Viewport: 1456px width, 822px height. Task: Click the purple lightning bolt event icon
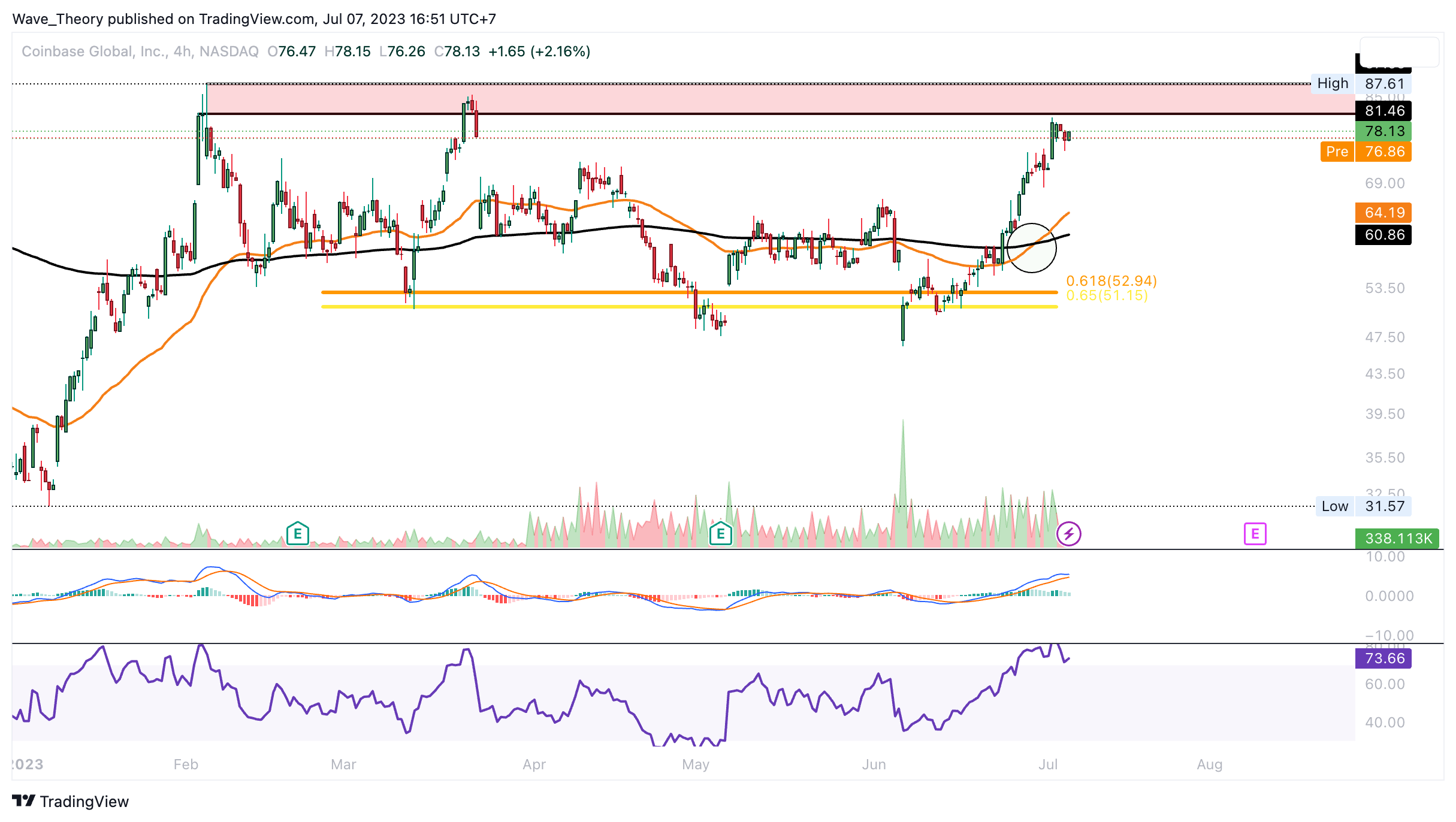(1068, 533)
